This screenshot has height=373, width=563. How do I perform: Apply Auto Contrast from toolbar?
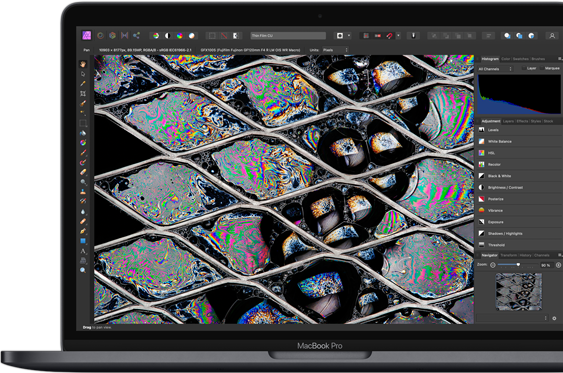pos(168,36)
